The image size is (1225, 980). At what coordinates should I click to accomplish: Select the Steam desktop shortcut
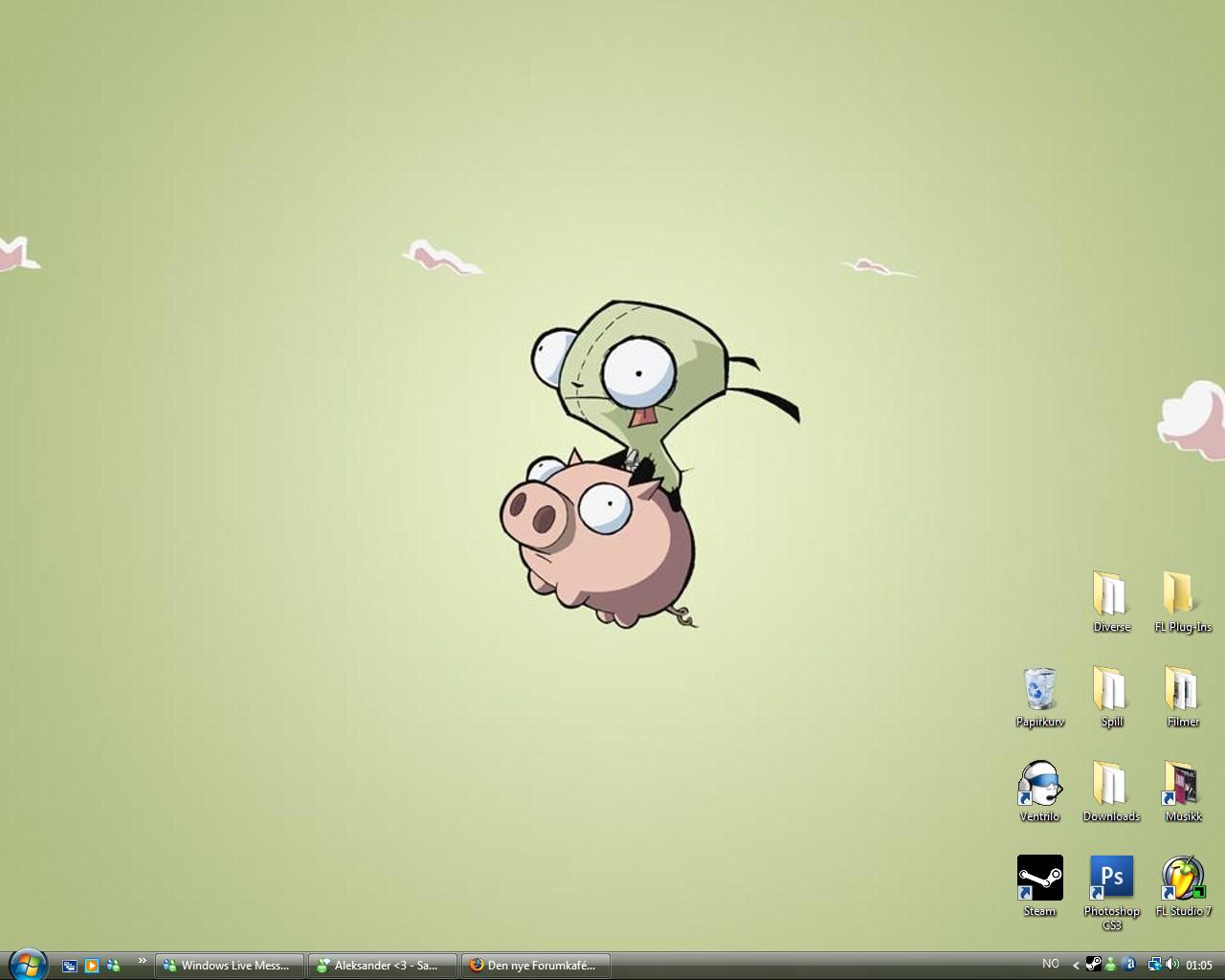tap(1040, 887)
